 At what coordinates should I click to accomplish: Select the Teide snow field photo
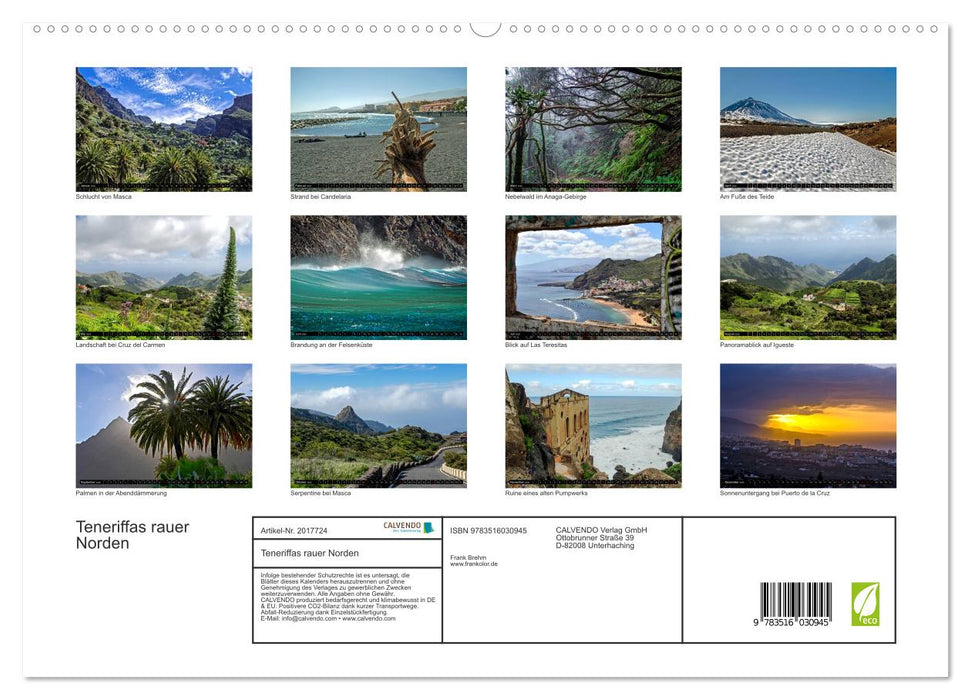point(807,128)
